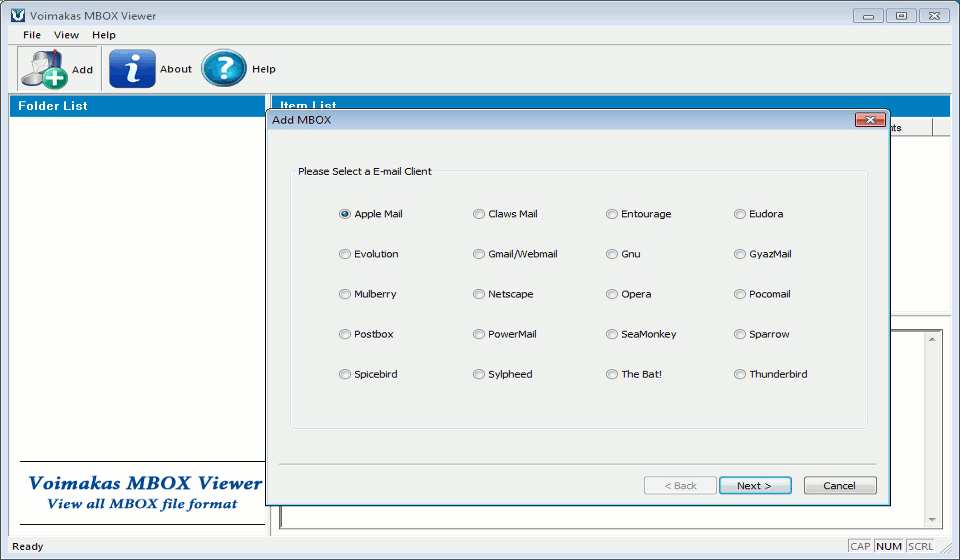Open the About info icon
Viewport: 960px width, 560px height.
click(132, 69)
